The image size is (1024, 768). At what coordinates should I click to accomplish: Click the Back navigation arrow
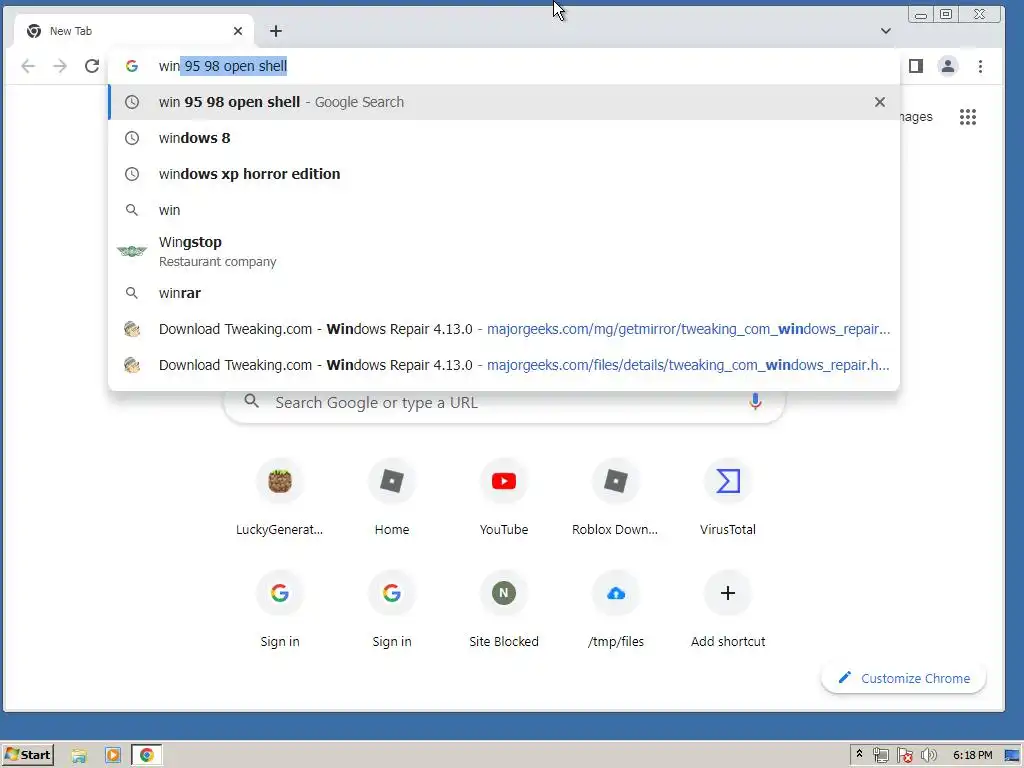pos(28,66)
